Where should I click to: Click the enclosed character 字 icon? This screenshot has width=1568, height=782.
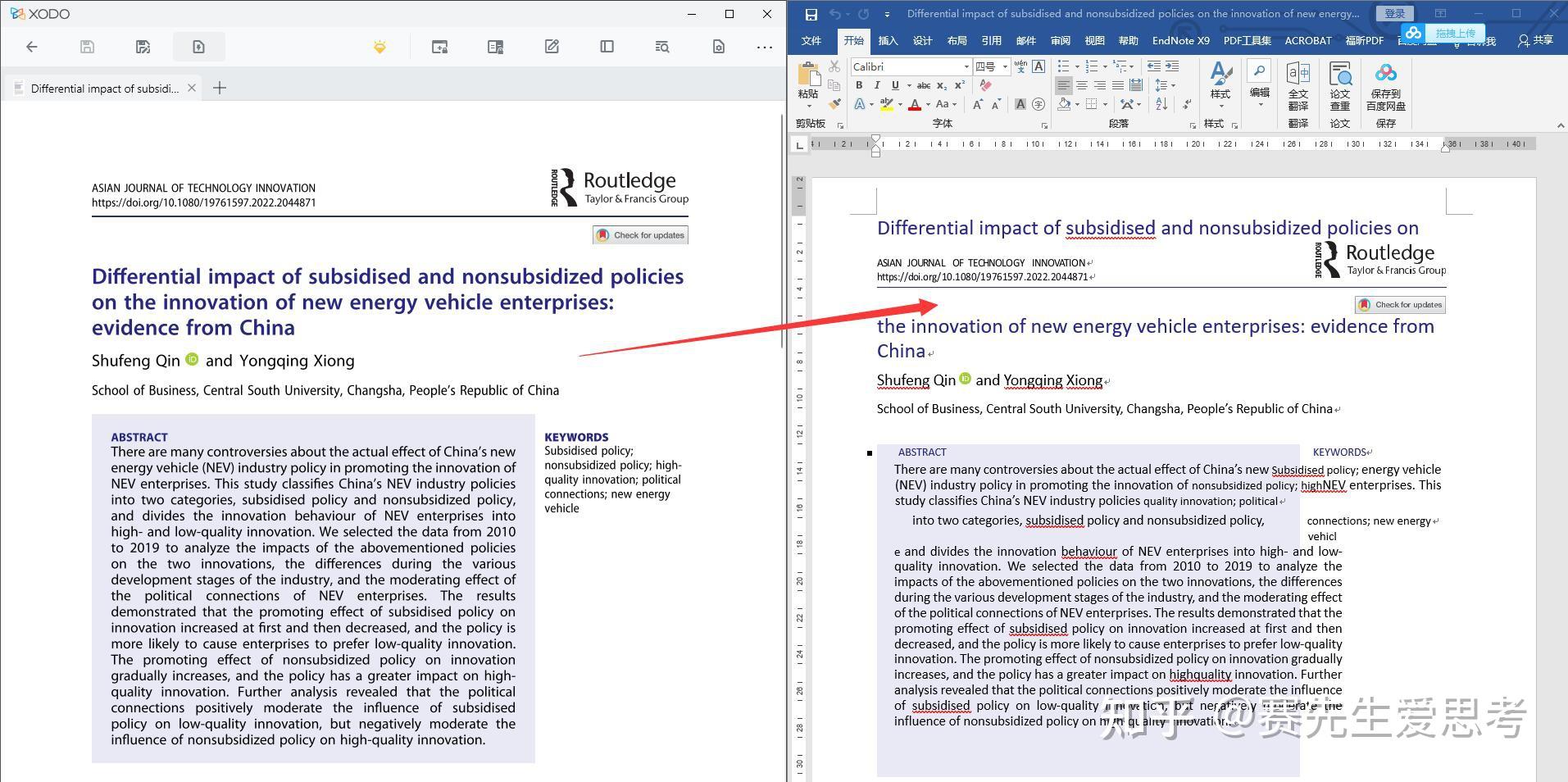coord(1039,104)
